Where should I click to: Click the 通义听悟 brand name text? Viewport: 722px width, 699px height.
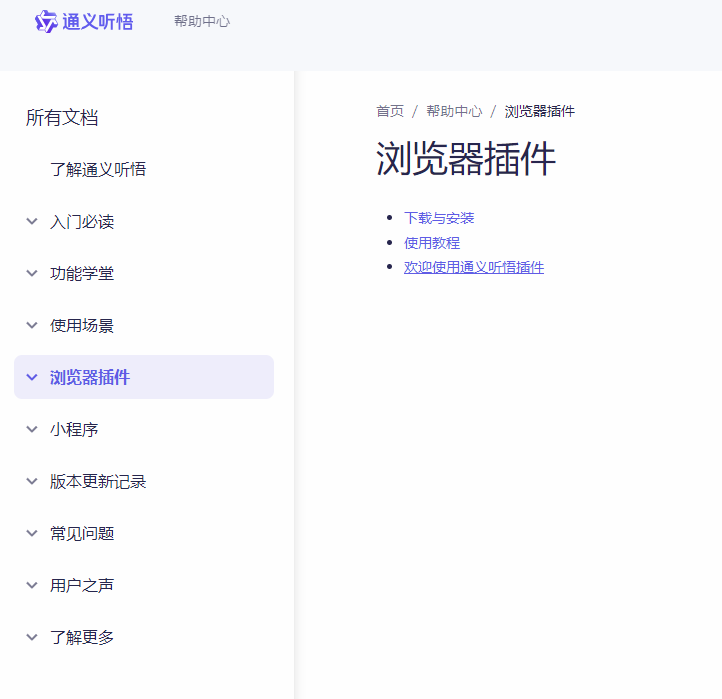[98, 22]
